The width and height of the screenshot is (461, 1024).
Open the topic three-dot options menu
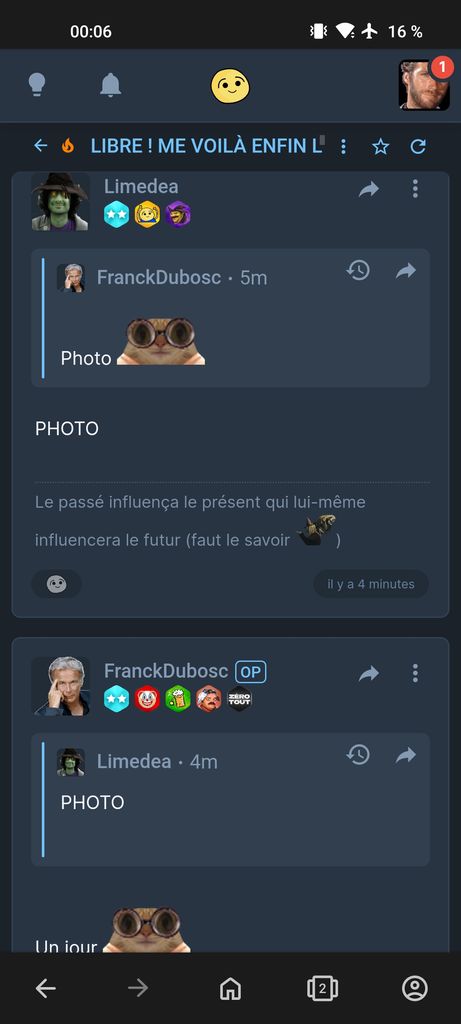pyautogui.click(x=343, y=146)
